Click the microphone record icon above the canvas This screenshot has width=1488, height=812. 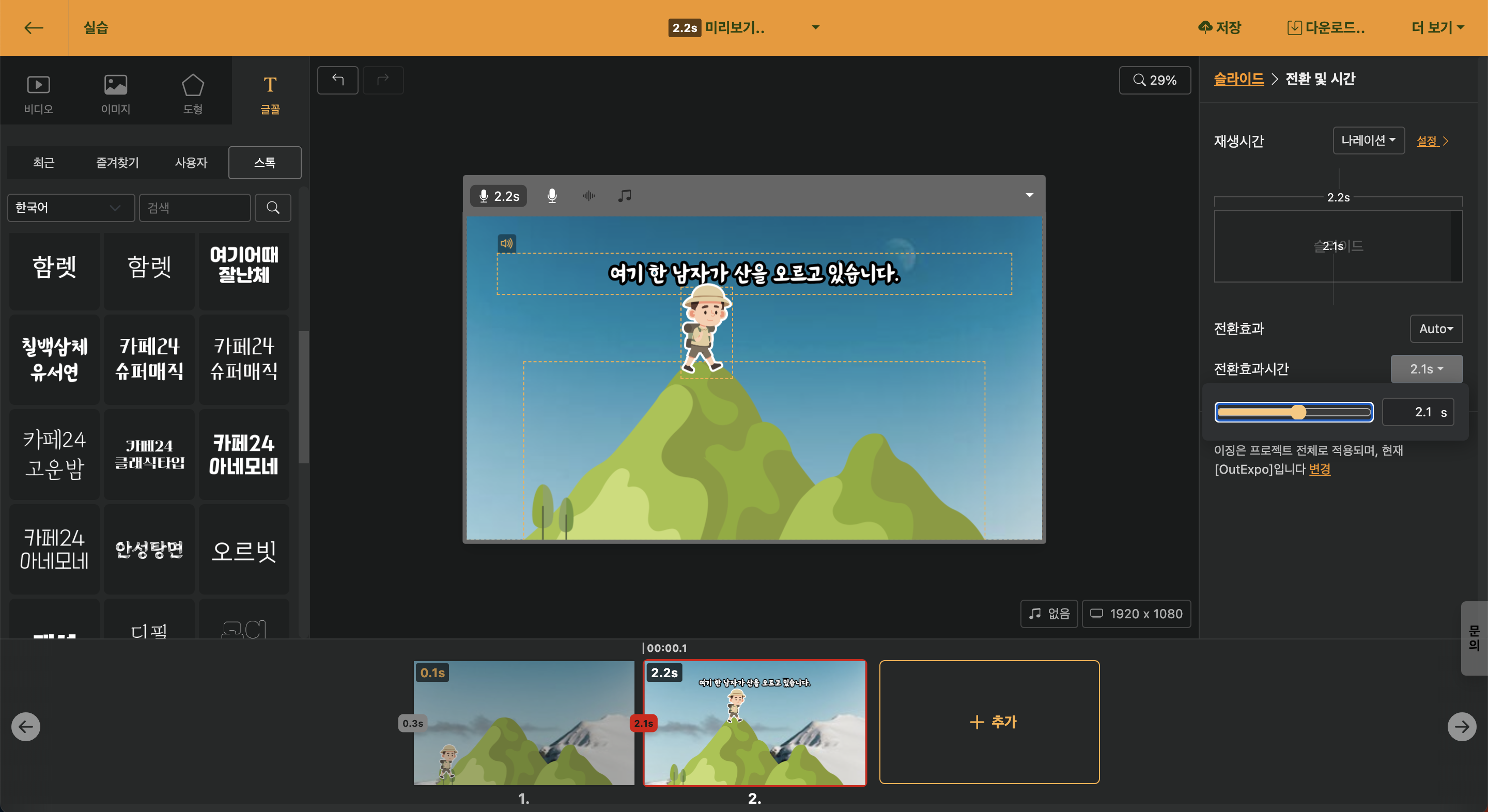point(552,196)
